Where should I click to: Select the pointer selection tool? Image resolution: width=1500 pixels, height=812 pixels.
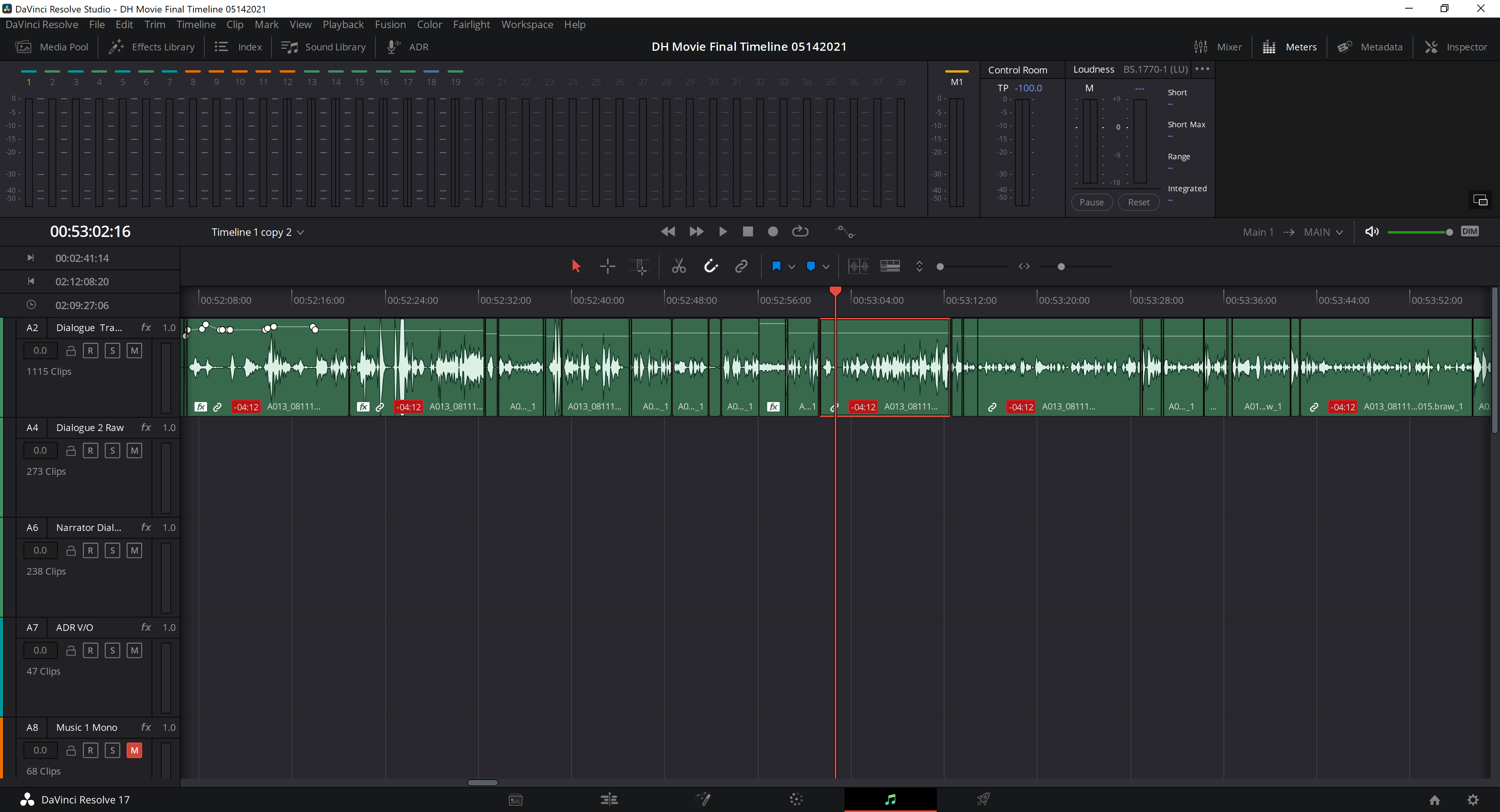coord(576,267)
